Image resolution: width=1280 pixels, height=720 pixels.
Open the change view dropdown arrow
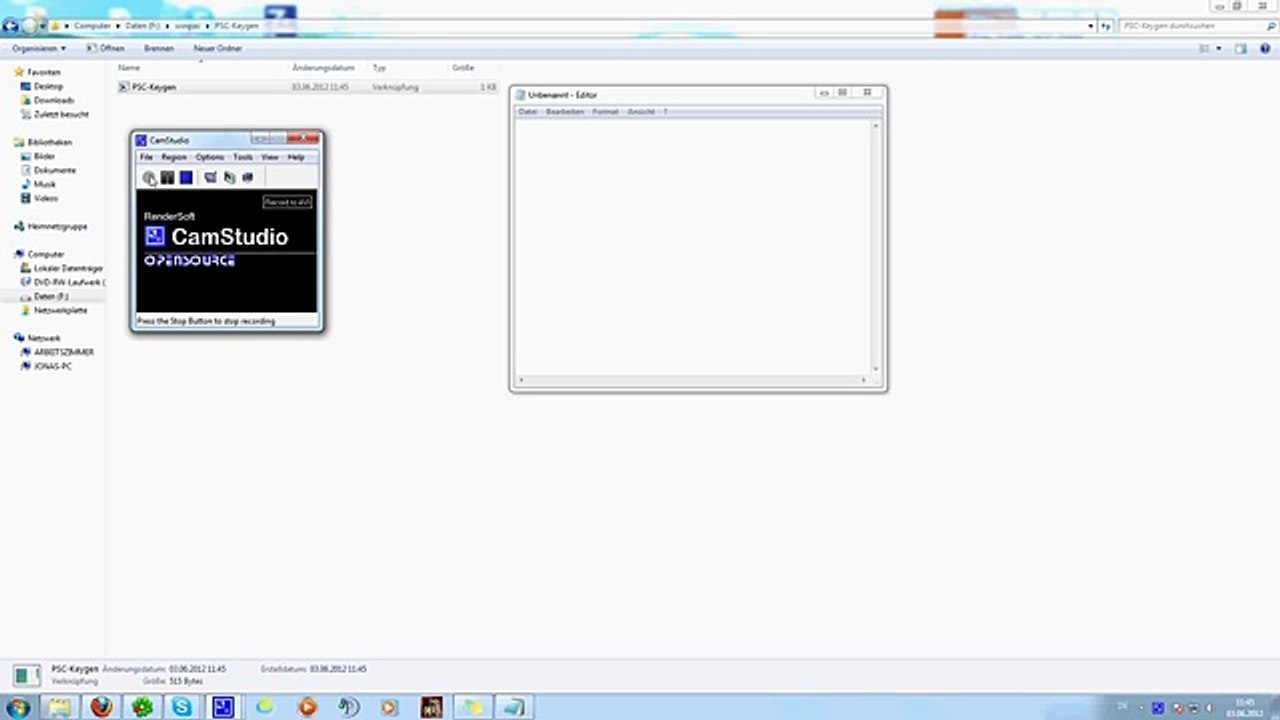pos(1219,48)
